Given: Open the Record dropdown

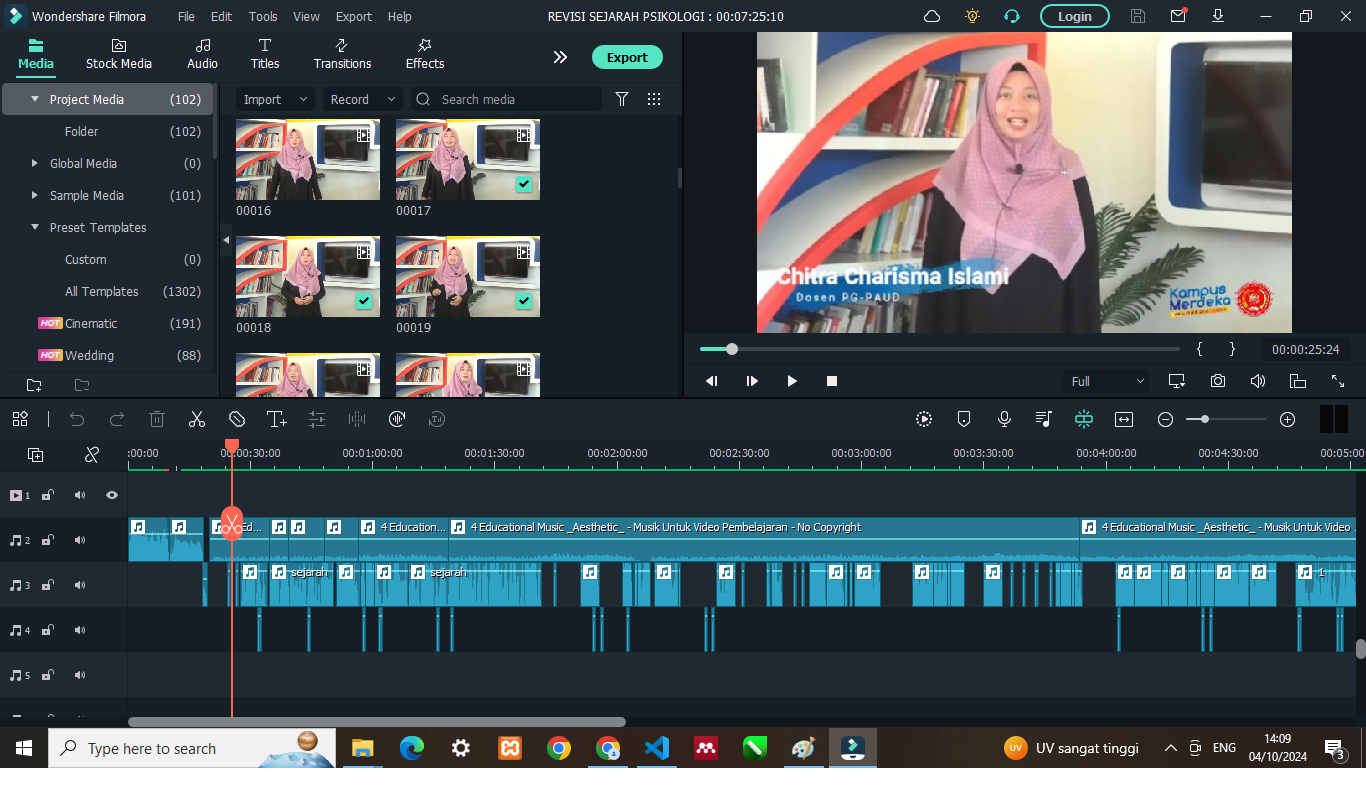Looking at the screenshot, I should tap(361, 99).
